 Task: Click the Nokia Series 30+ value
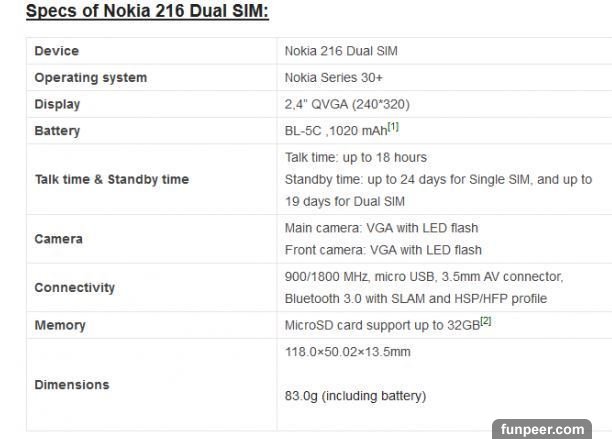click(x=332, y=77)
